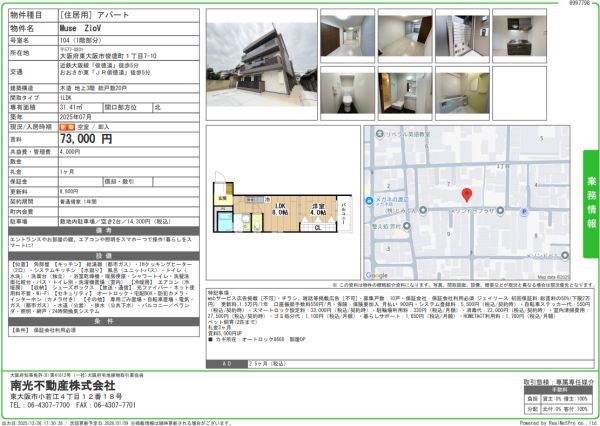Open the washroom vanity photo thumbnail
Screen dimensions: 600x426
(x=404, y=93)
